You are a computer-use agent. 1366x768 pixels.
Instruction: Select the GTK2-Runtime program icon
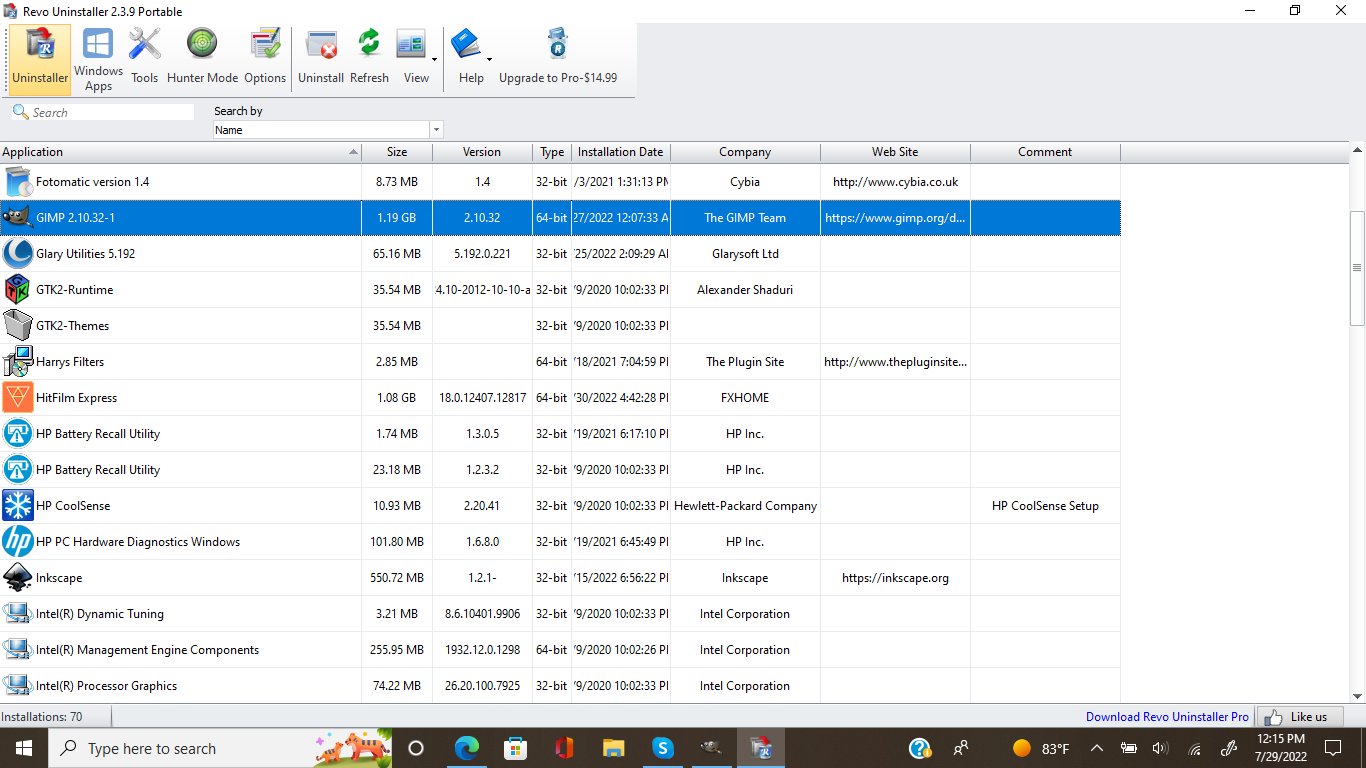tap(18, 290)
